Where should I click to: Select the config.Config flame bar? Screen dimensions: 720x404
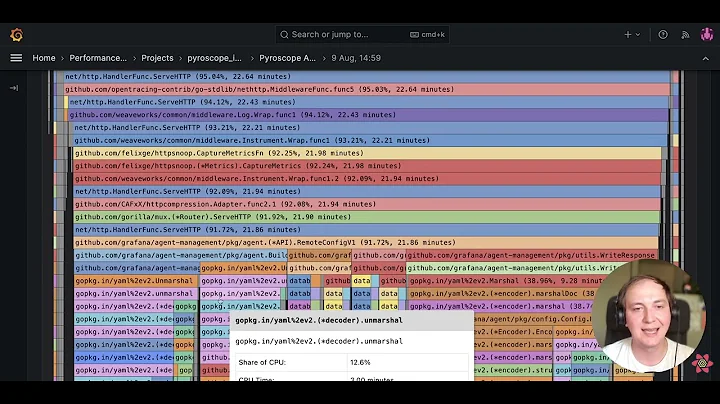533,319
